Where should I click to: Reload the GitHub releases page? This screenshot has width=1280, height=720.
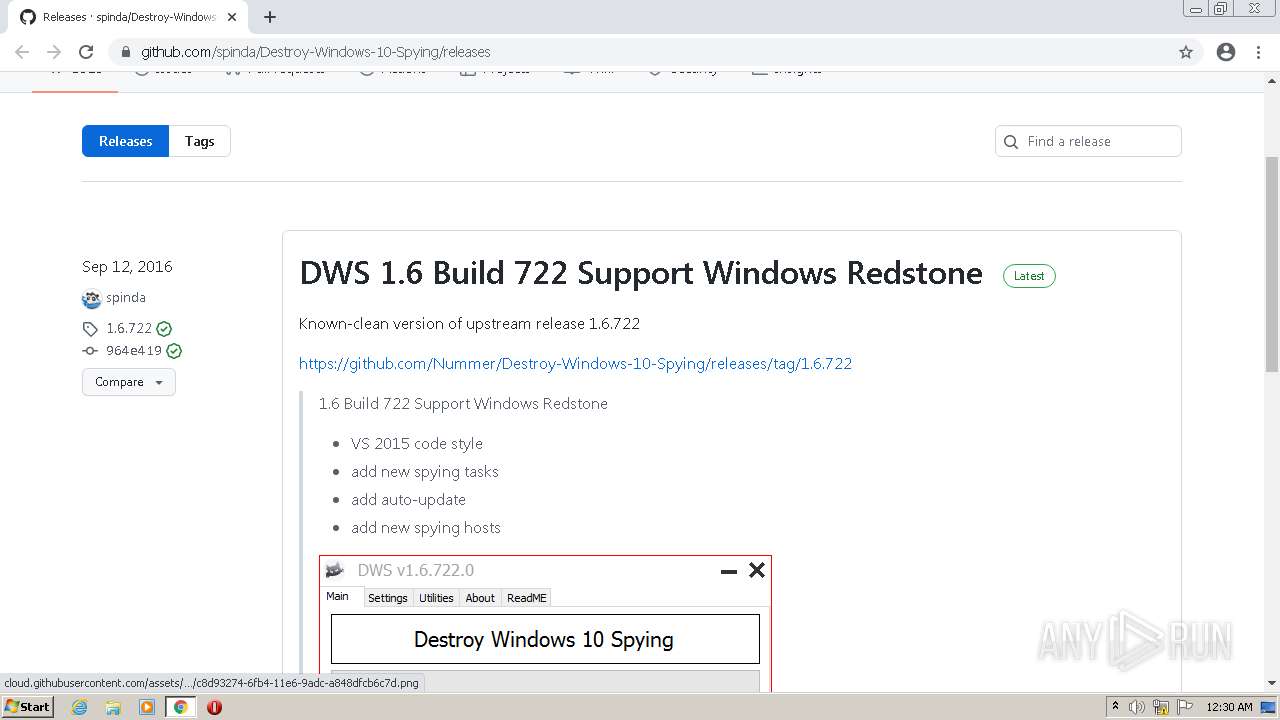point(86,52)
